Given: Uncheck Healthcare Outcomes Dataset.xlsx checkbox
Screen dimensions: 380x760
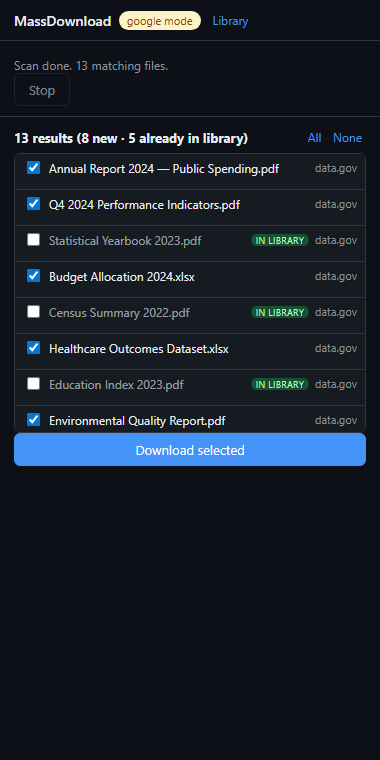Looking at the screenshot, I should [x=33, y=348].
